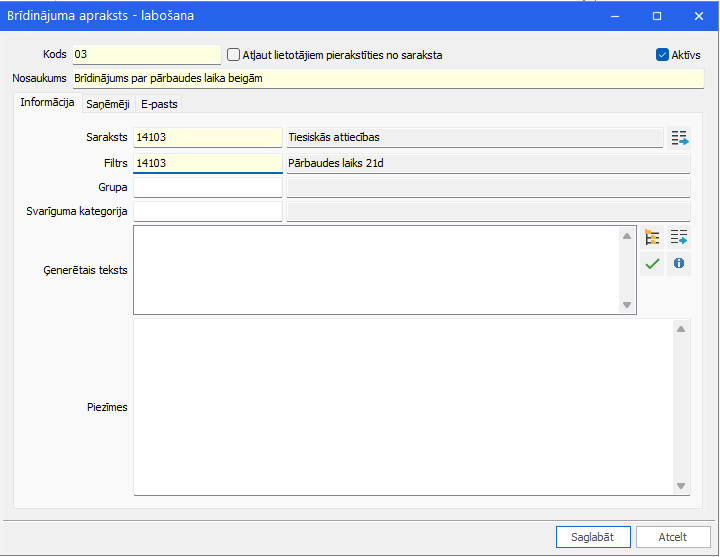
Task: Click inside the Piezīmes notes area
Action: (403, 407)
